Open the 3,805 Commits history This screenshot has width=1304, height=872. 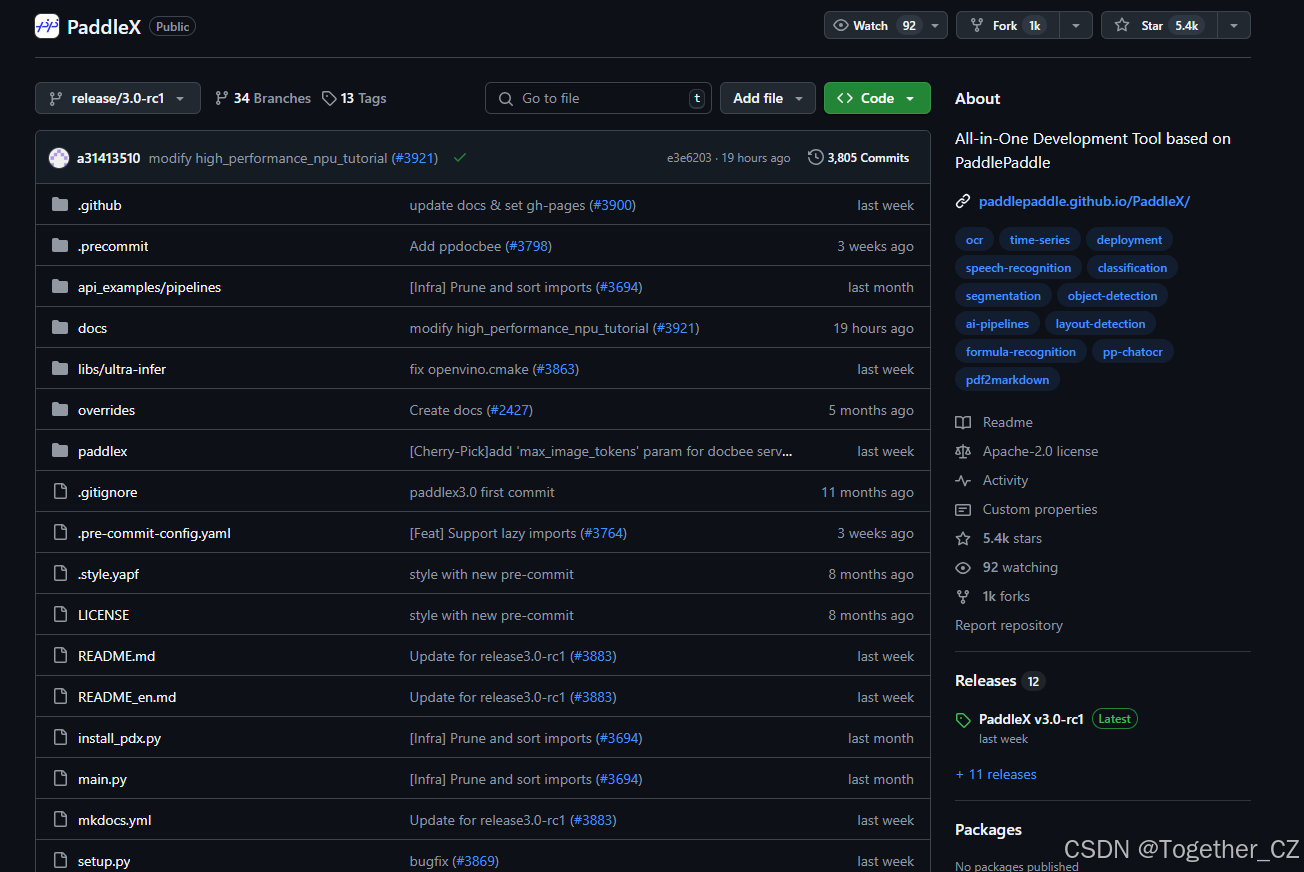pyautogui.click(x=859, y=158)
